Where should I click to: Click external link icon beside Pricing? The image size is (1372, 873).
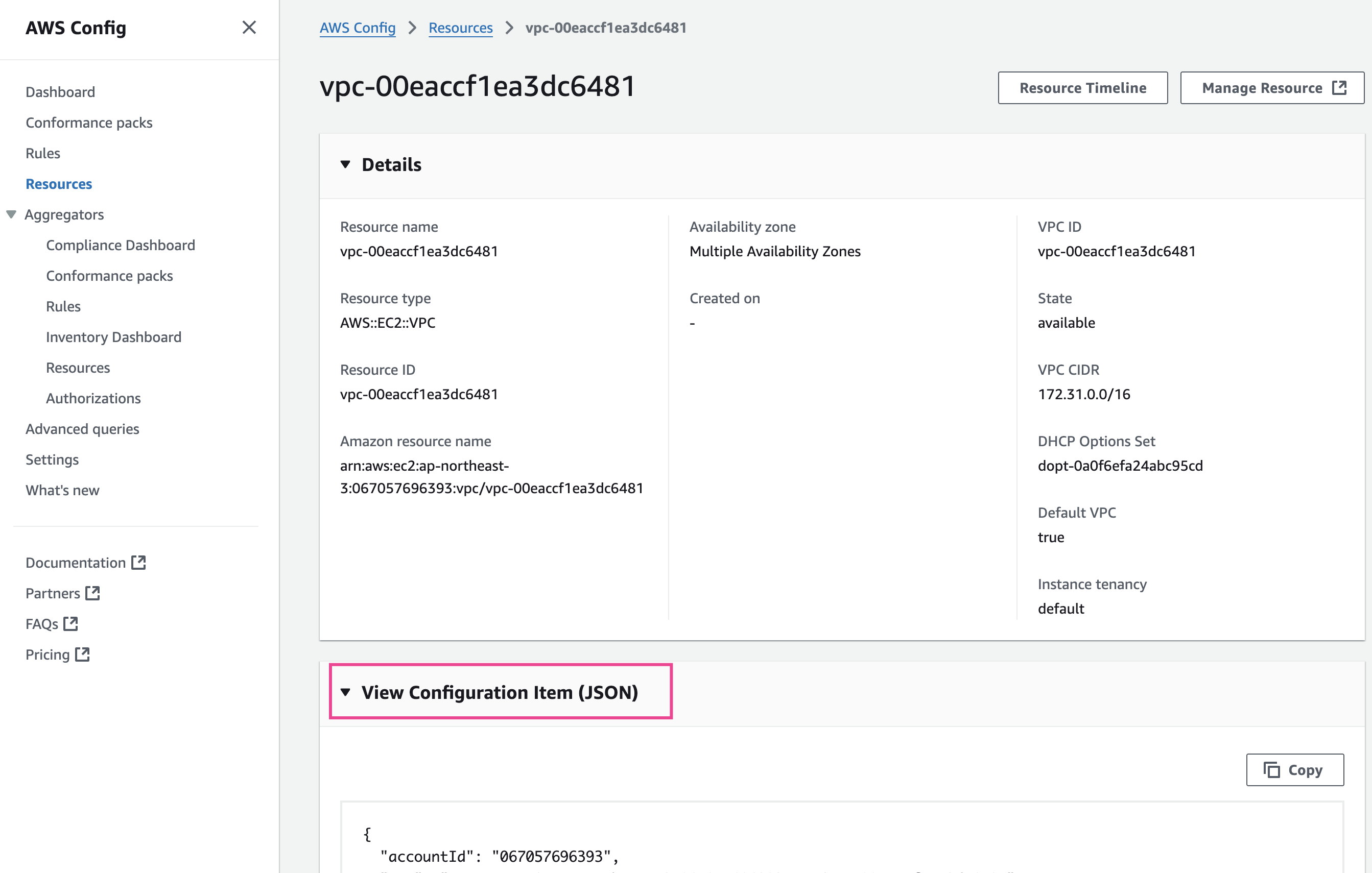coord(83,654)
